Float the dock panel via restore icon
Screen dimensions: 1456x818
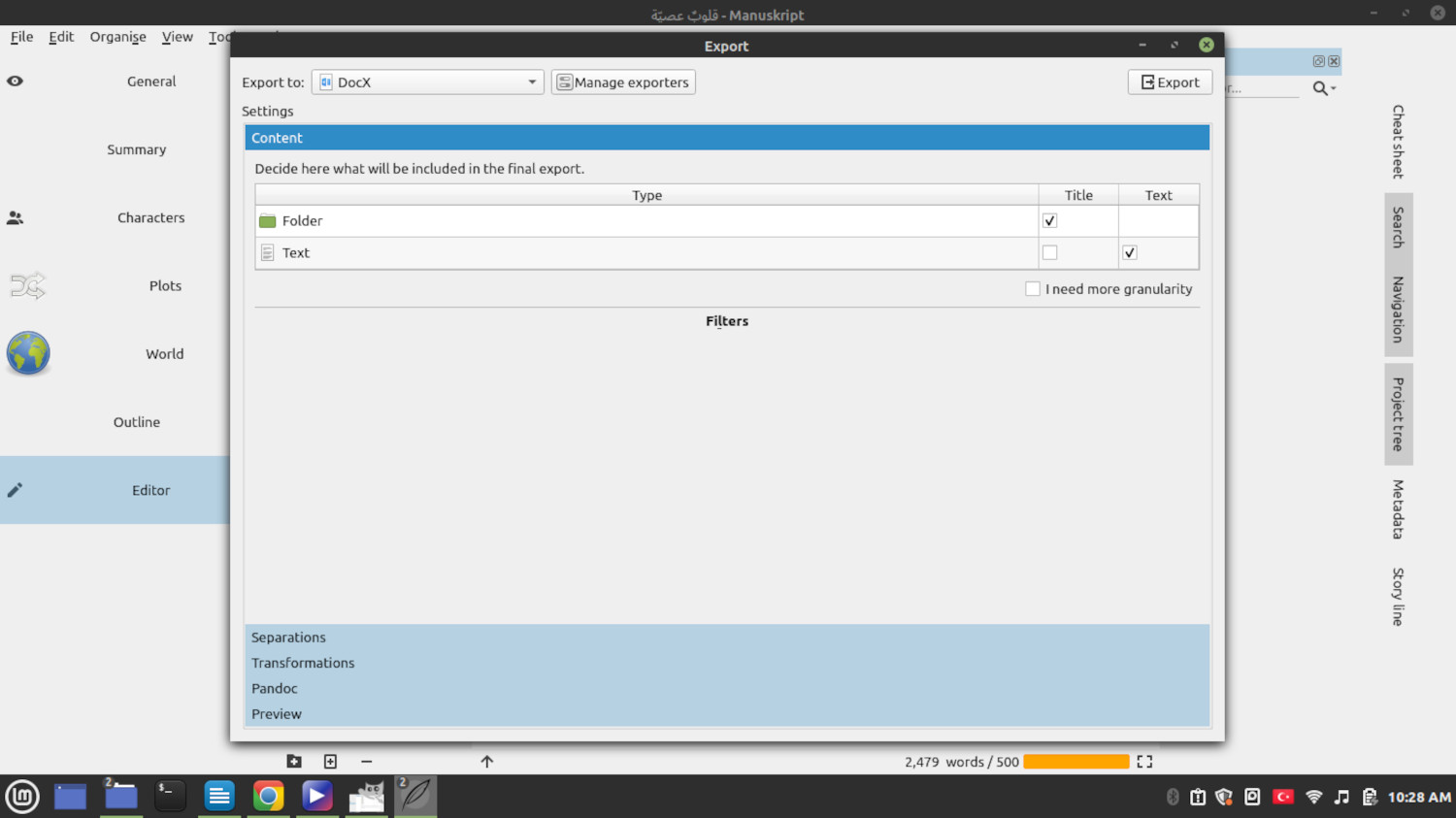click(x=1318, y=61)
